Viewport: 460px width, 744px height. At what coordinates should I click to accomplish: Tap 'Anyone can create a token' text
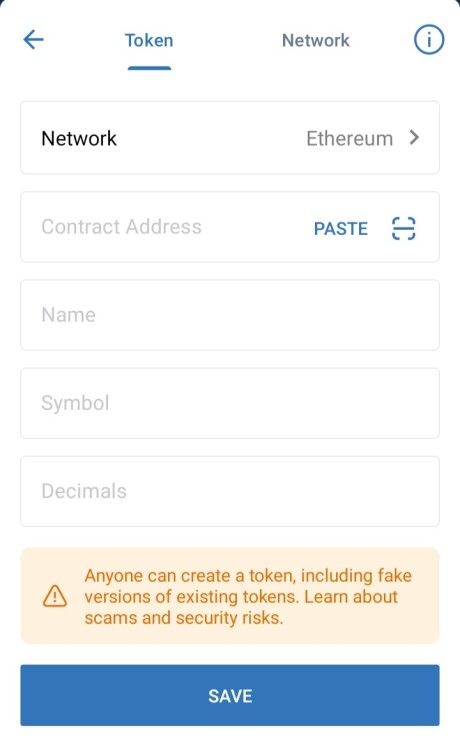coord(189,576)
